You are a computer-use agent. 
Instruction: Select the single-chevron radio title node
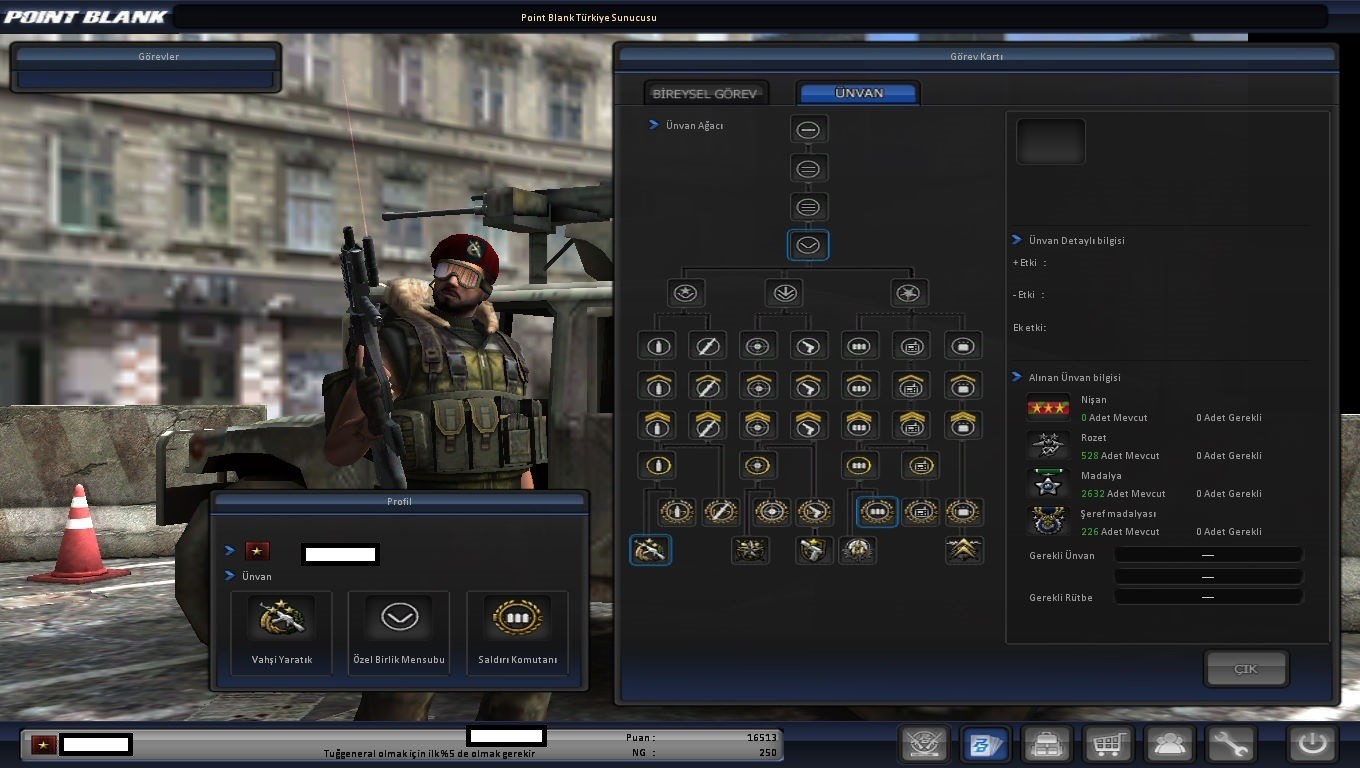911,385
